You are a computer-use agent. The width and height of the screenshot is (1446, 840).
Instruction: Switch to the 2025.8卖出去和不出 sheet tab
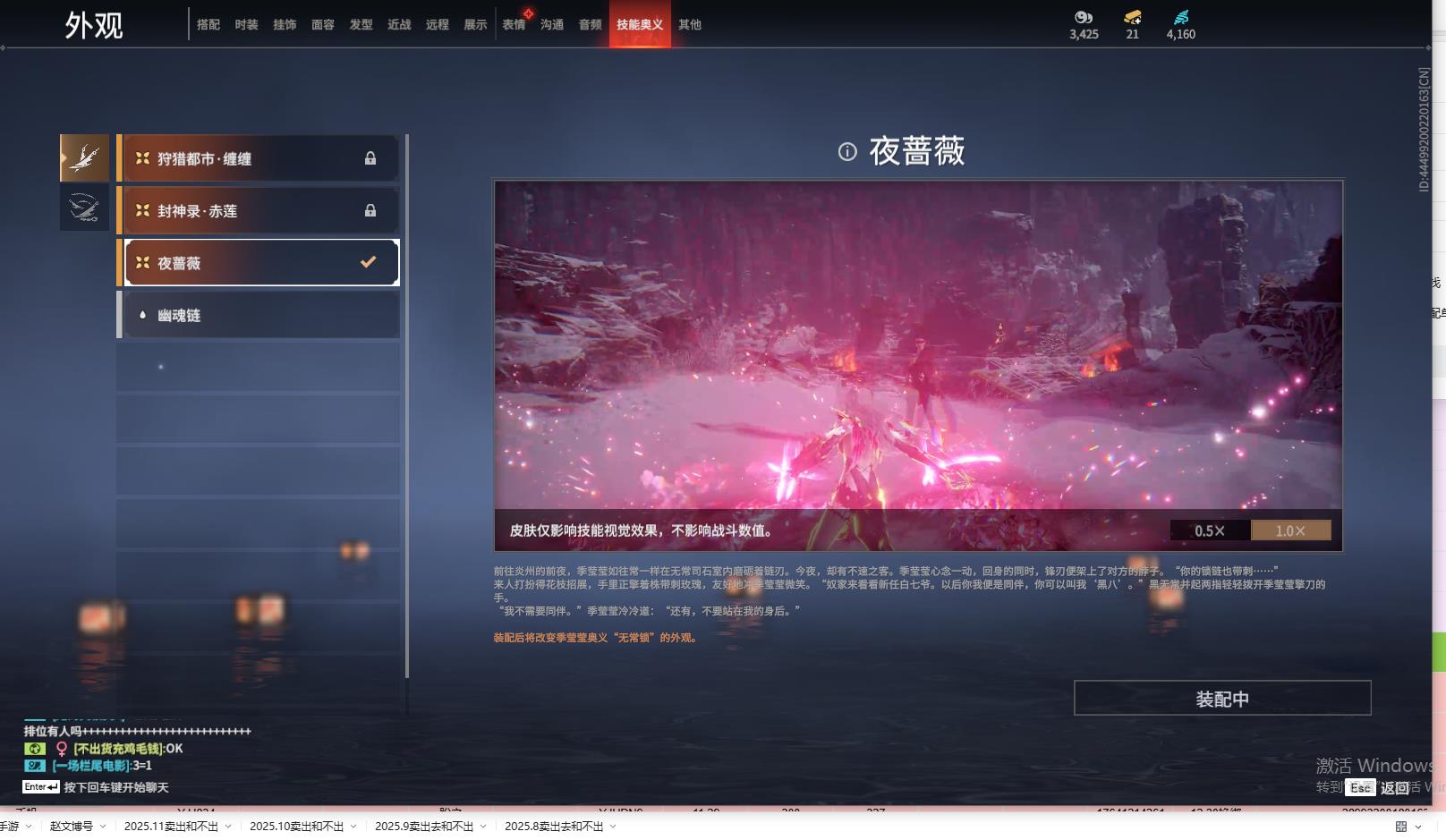[554, 827]
